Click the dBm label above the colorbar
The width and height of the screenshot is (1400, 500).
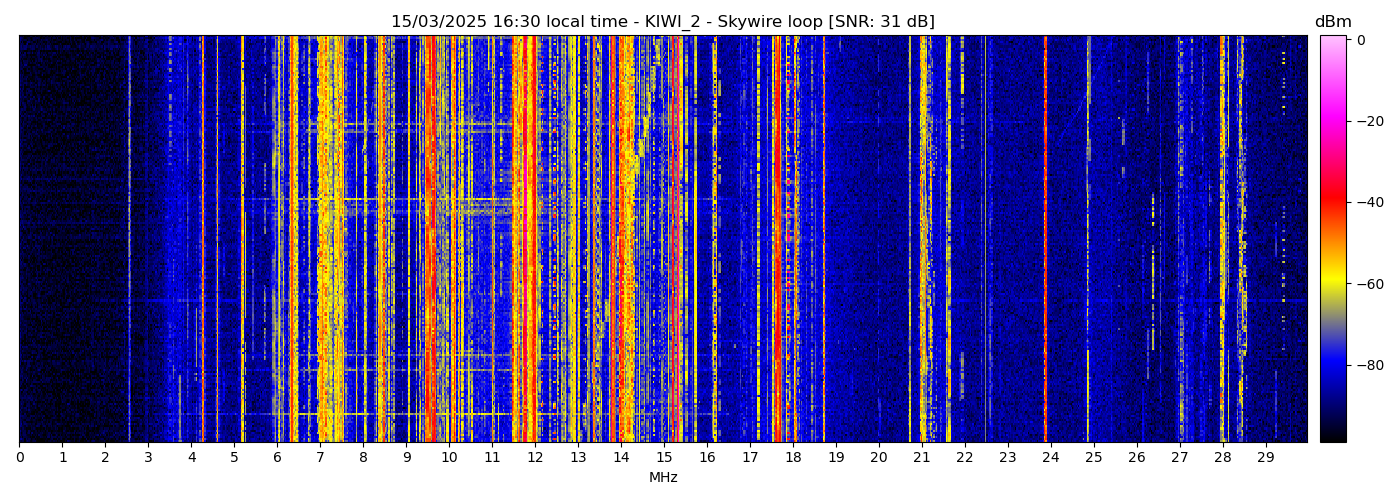[x=1332, y=22]
